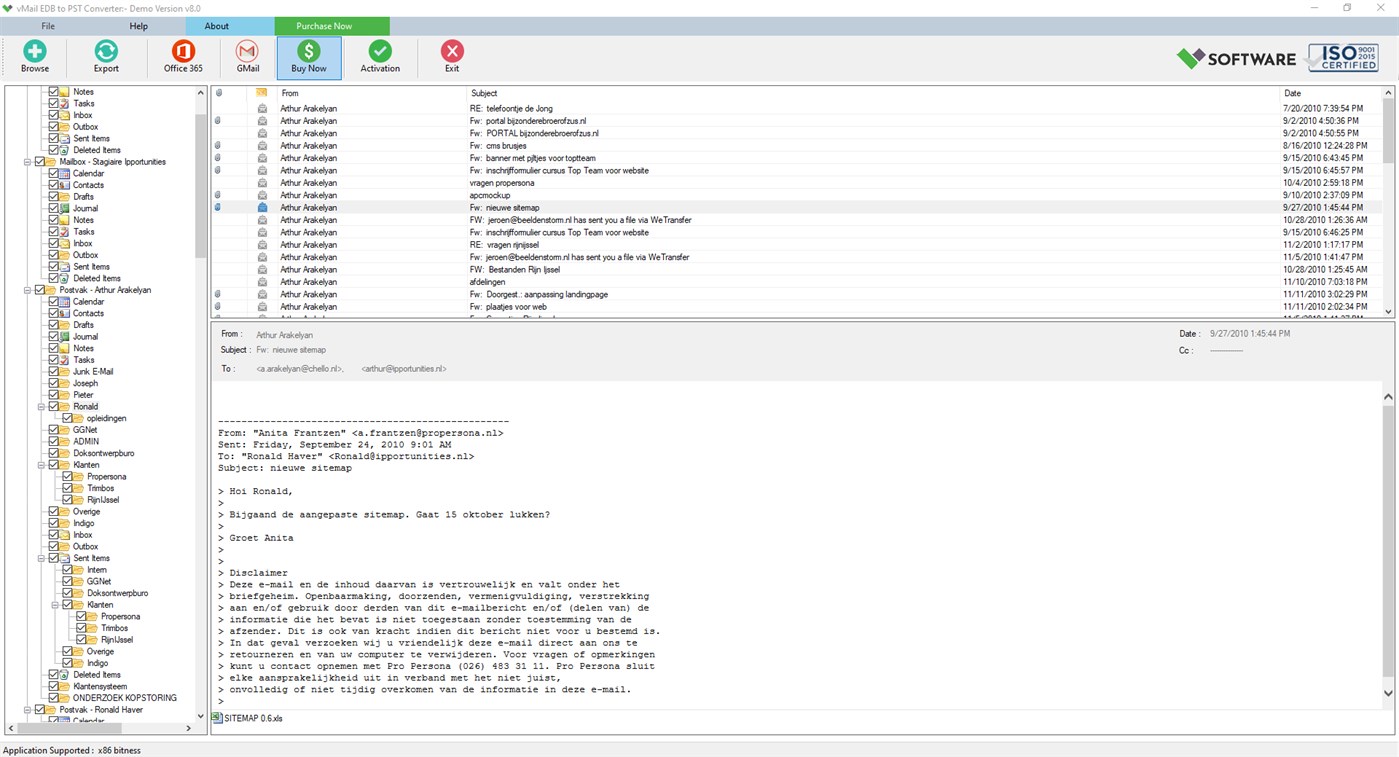The image size is (1399, 757).
Task: Click the GMail conversion icon
Action: (246, 57)
